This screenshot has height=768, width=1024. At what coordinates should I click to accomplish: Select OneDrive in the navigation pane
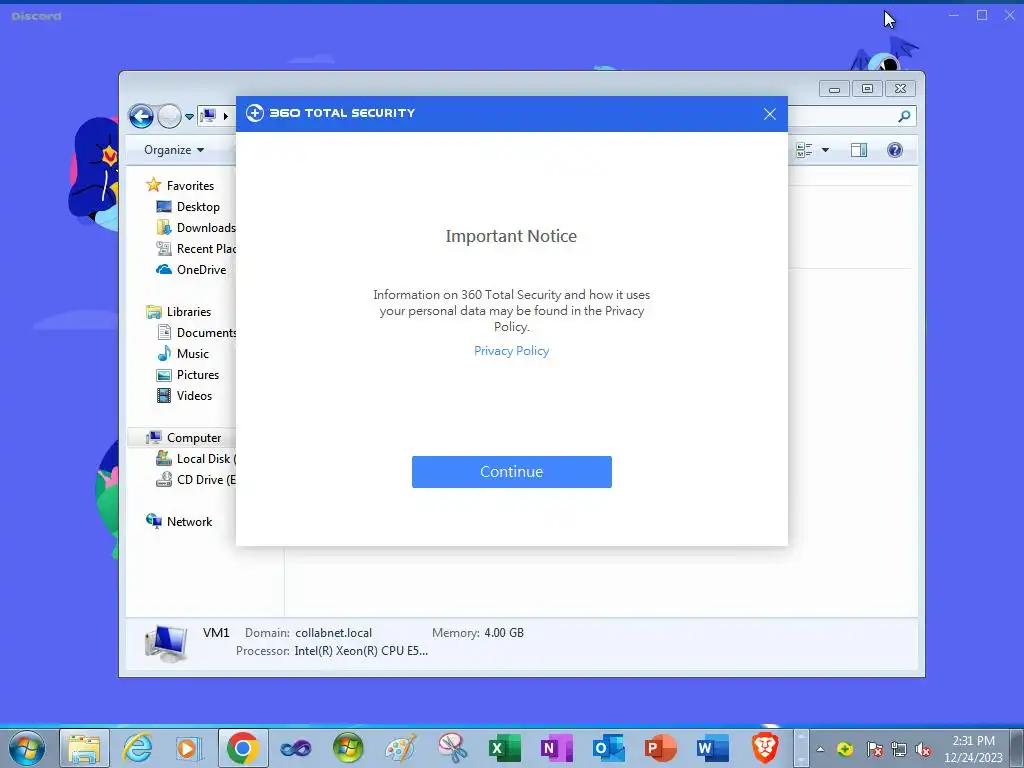point(191,269)
